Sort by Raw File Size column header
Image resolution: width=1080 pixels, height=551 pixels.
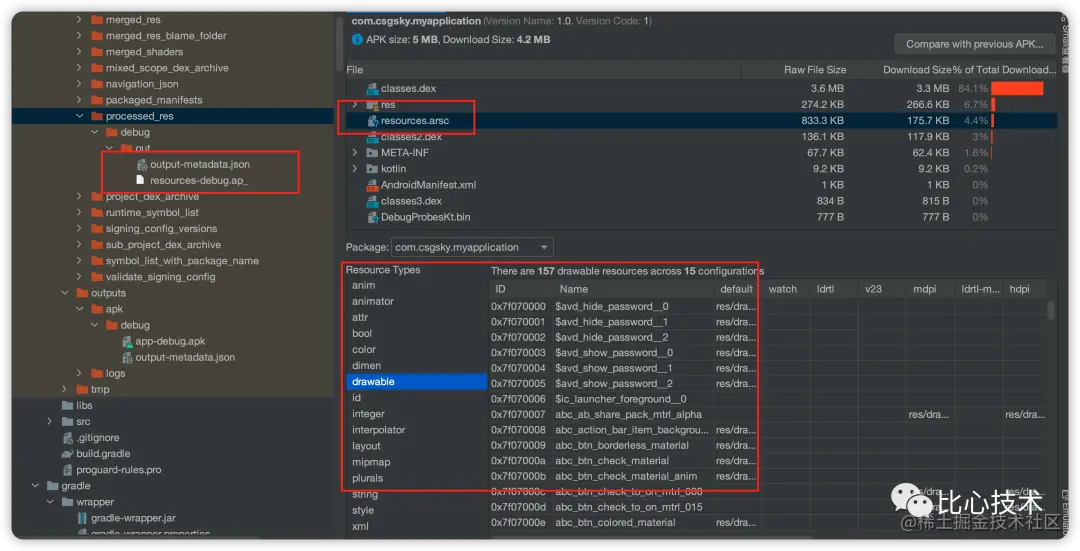[815, 70]
